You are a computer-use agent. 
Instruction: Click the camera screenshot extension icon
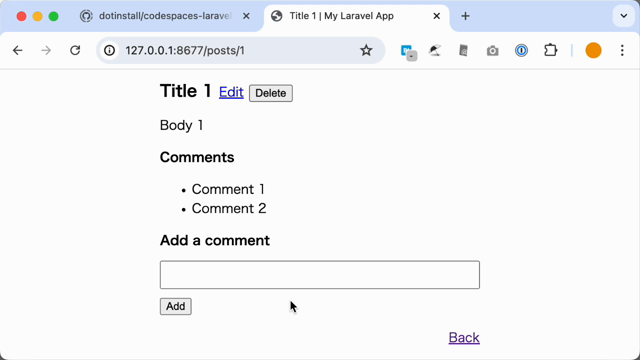tap(493, 51)
